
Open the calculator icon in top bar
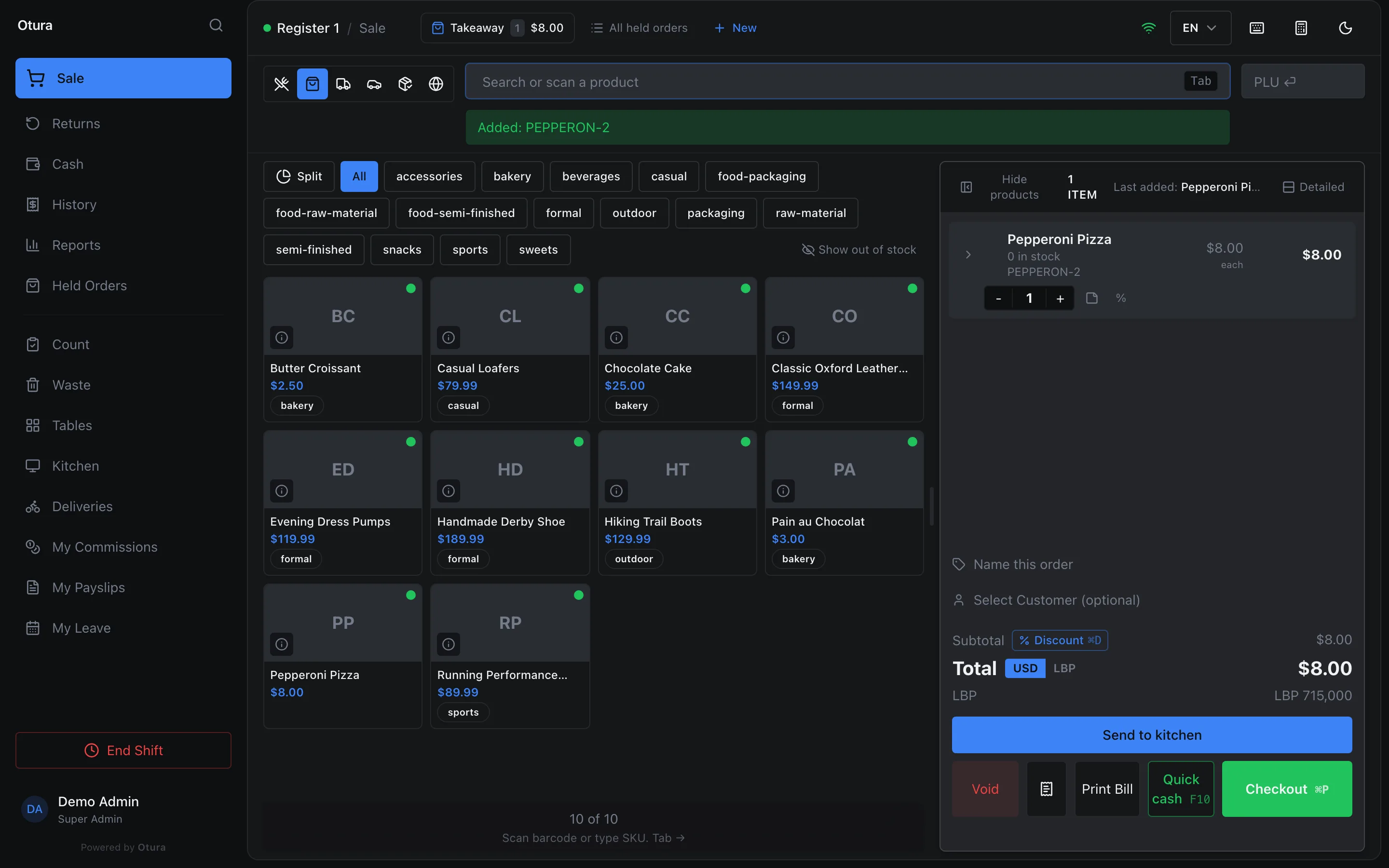point(1301,27)
